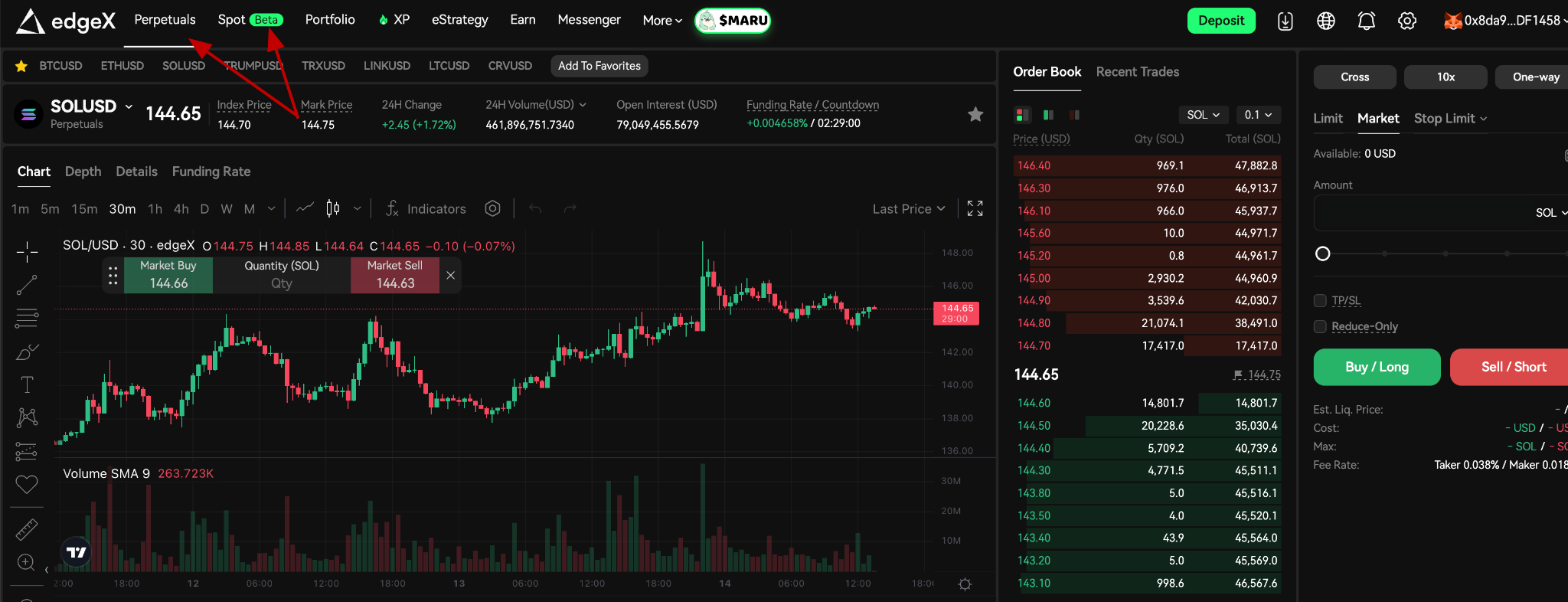Viewport: 1568px width, 602px height.
Task: Show bids only order book view
Action: (x=1048, y=115)
